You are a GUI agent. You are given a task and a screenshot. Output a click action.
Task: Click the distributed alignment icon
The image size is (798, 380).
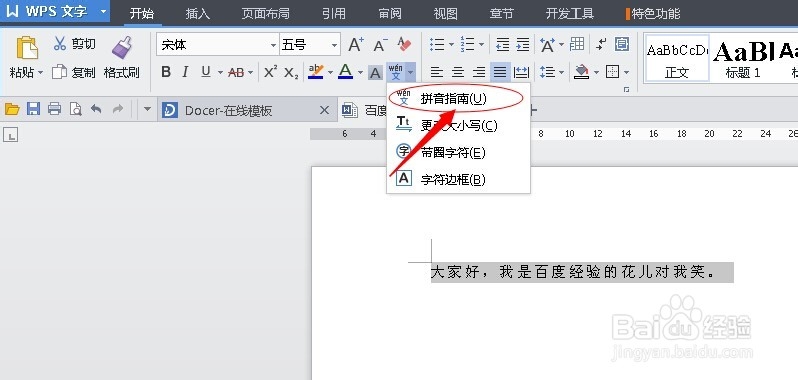tap(521, 72)
